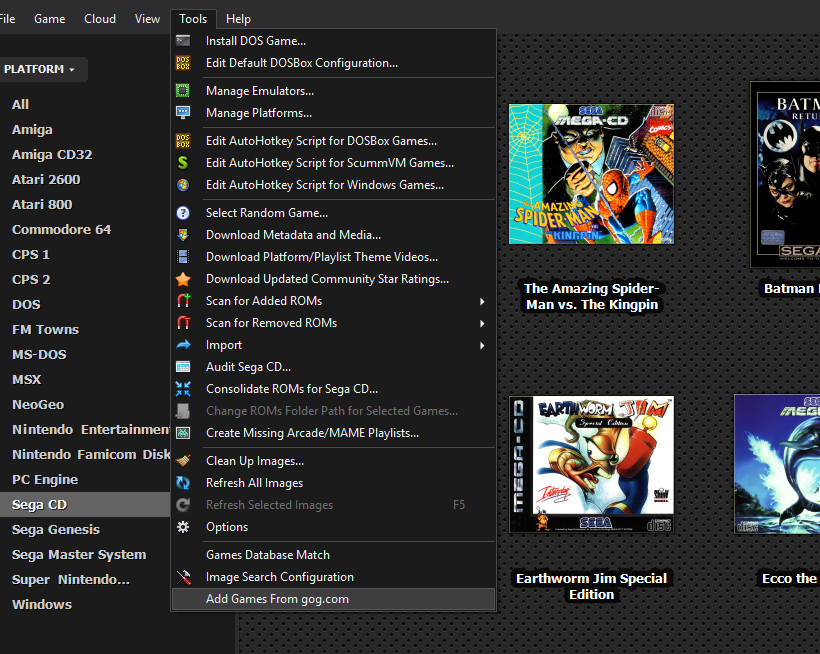Click the Earthworm Jim Special Edition title

point(591,587)
